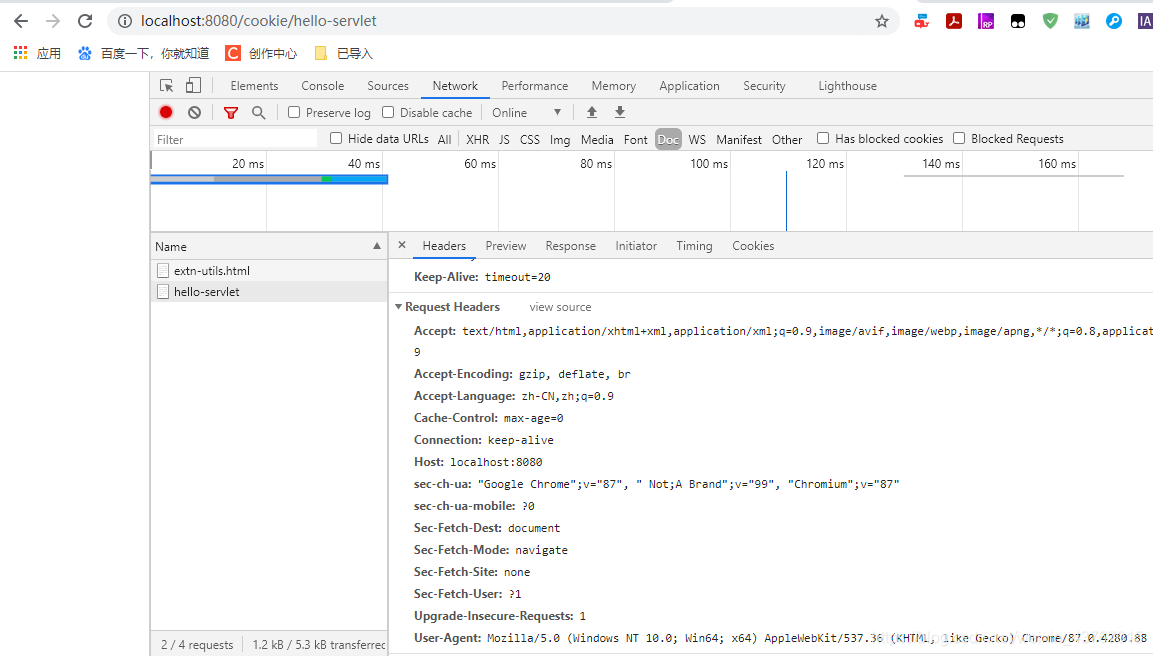Image resolution: width=1153 pixels, height=656 pixels.
Task: Close the request details pane
Action: (402, 245)
